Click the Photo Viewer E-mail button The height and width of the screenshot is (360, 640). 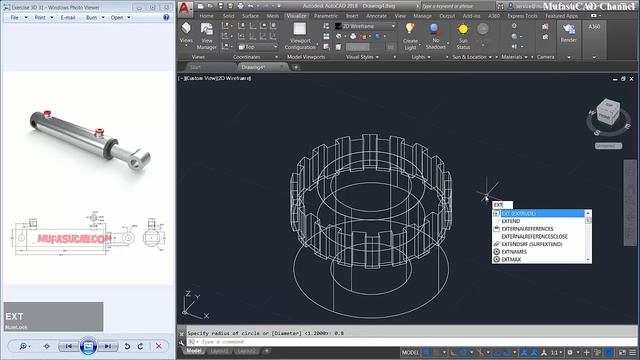[x=68, y=18]
